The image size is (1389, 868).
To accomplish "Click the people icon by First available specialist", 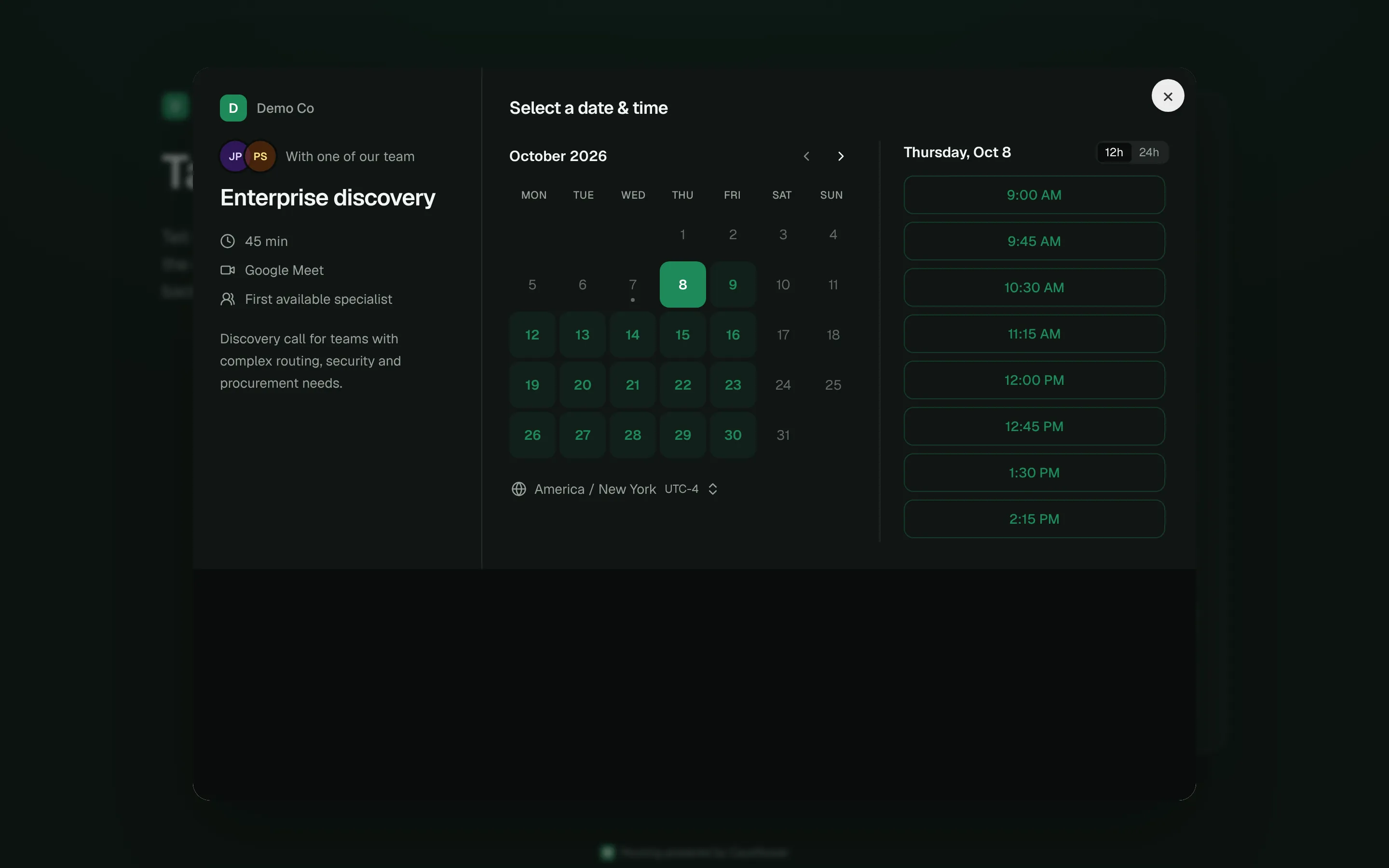I will (x=228, y=299).
